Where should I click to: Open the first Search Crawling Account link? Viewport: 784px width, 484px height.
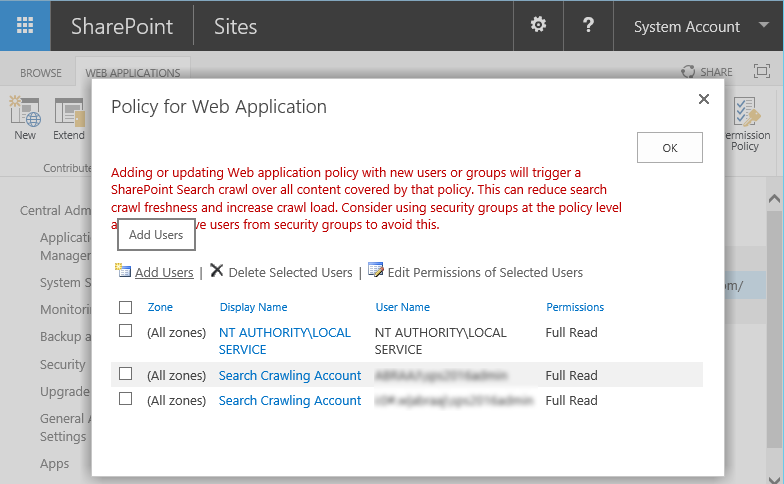pos(290,376)
